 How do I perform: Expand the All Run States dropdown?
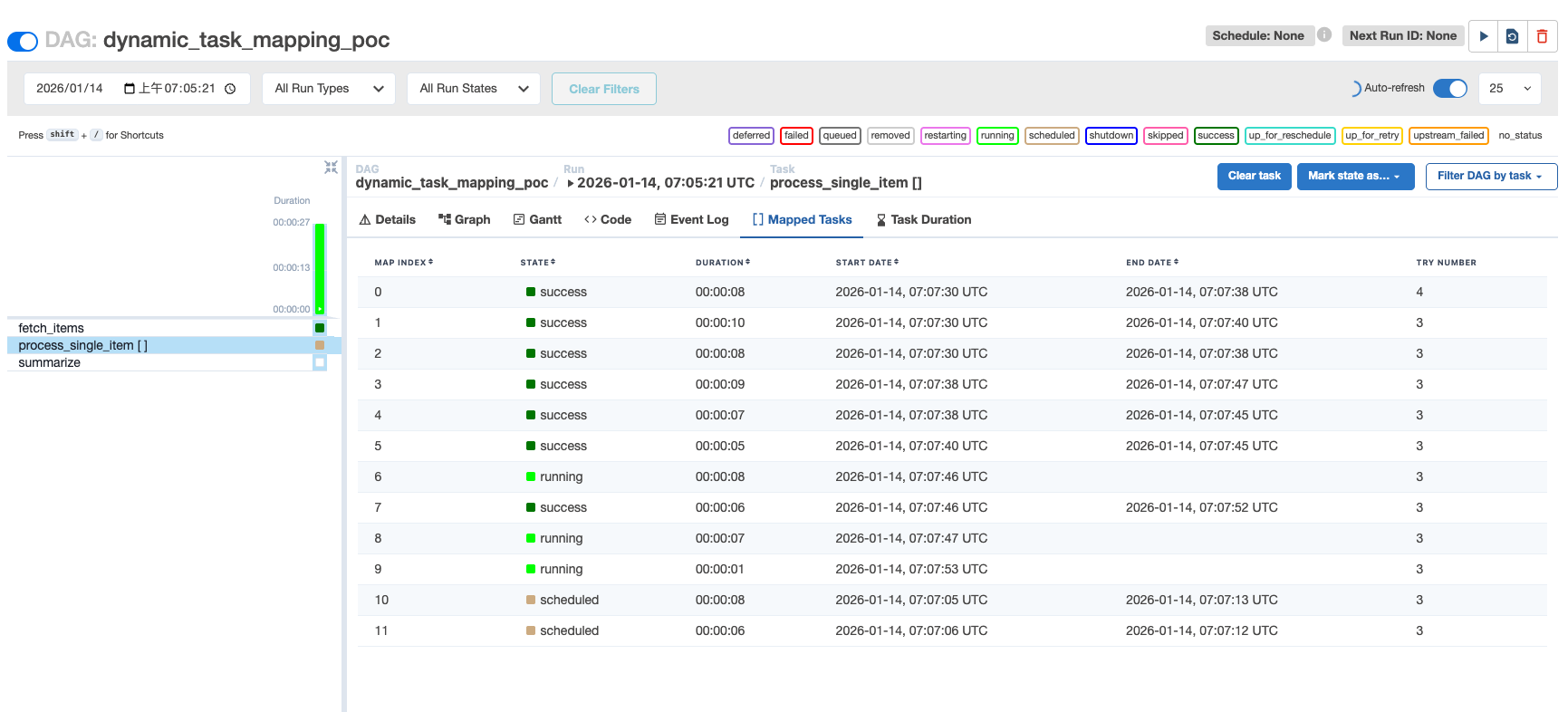coord(473,89)
